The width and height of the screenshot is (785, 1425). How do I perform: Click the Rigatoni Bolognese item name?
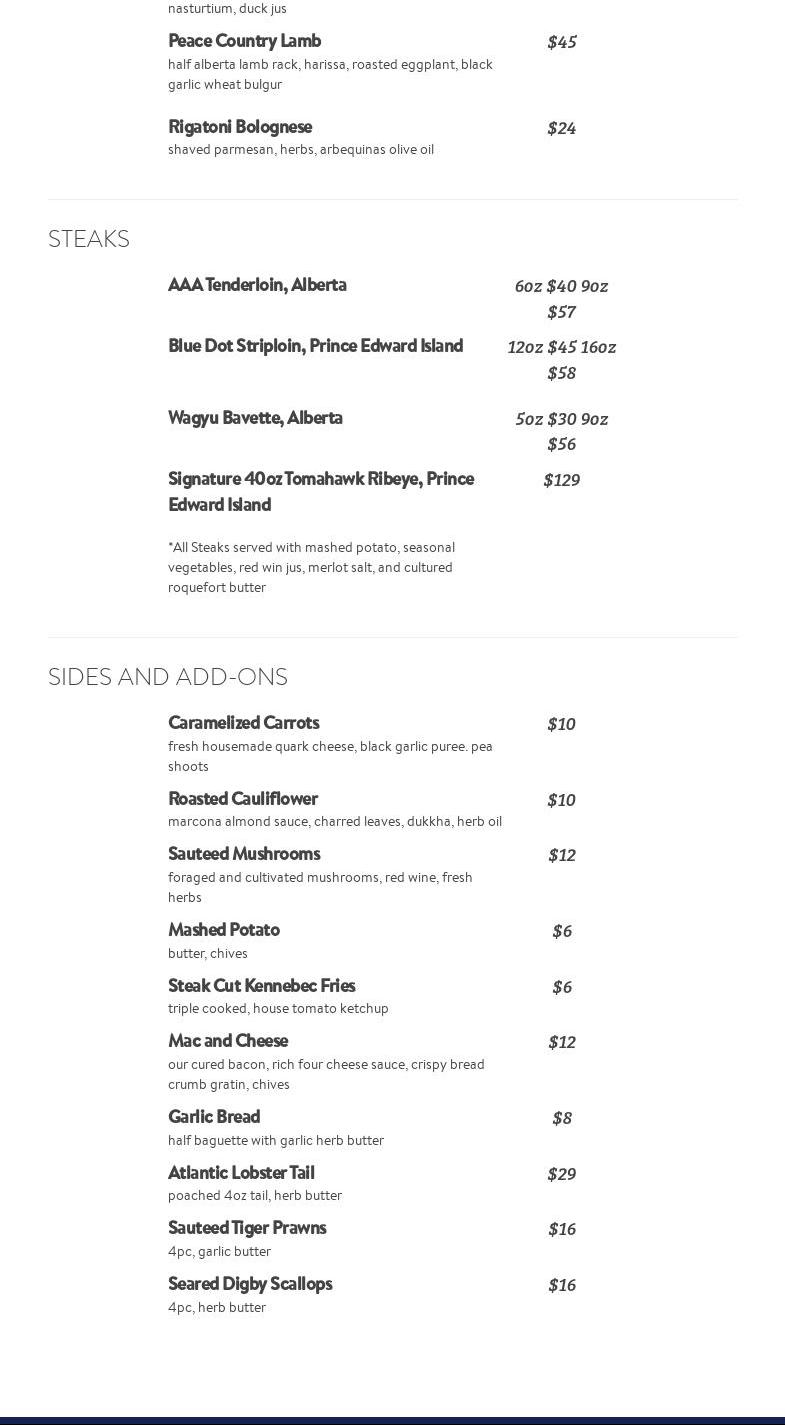(240, 127)
